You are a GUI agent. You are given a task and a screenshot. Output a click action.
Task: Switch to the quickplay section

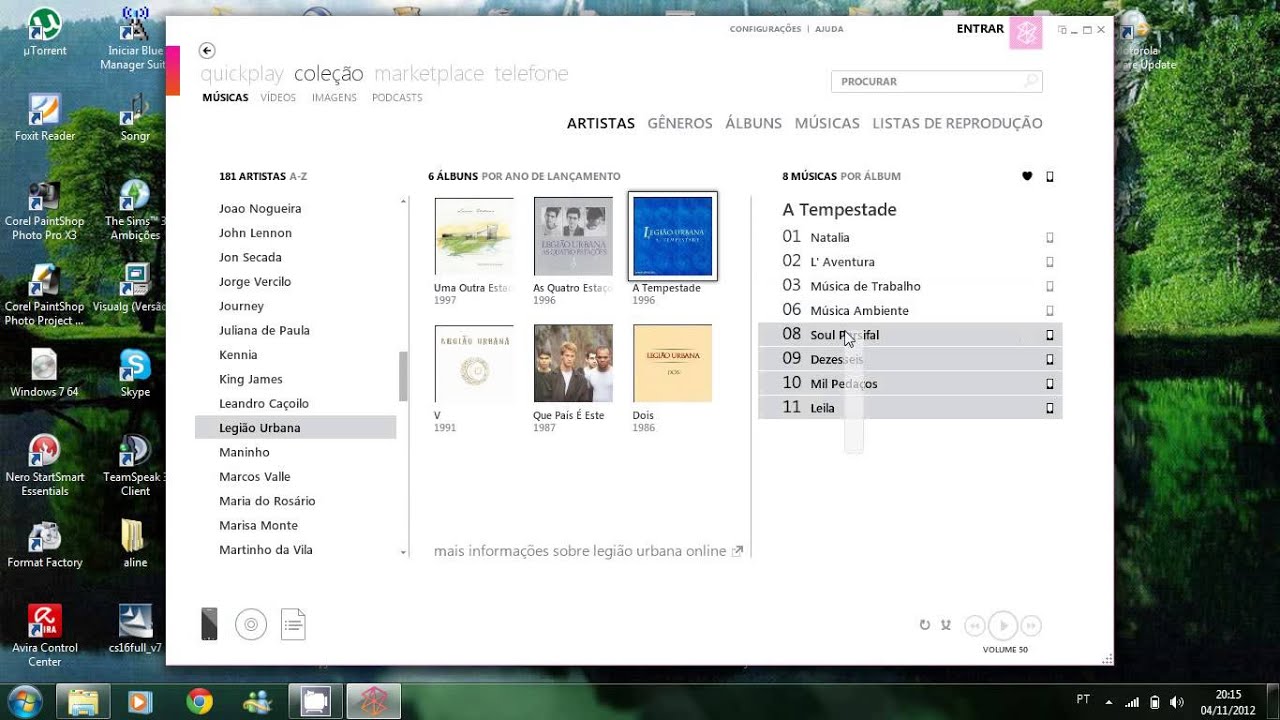(242, 74)
